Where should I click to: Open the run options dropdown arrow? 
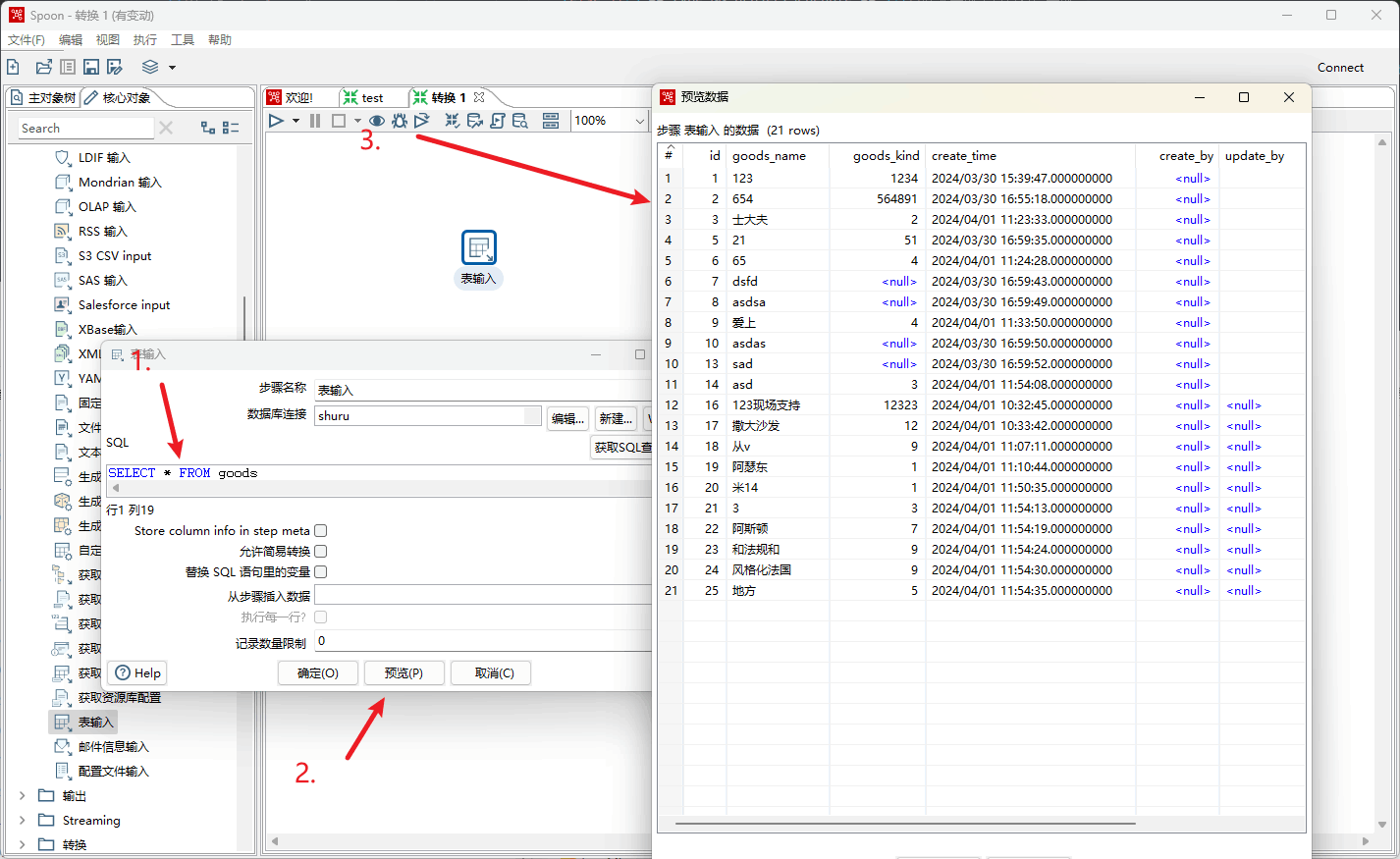click(296, 121)
